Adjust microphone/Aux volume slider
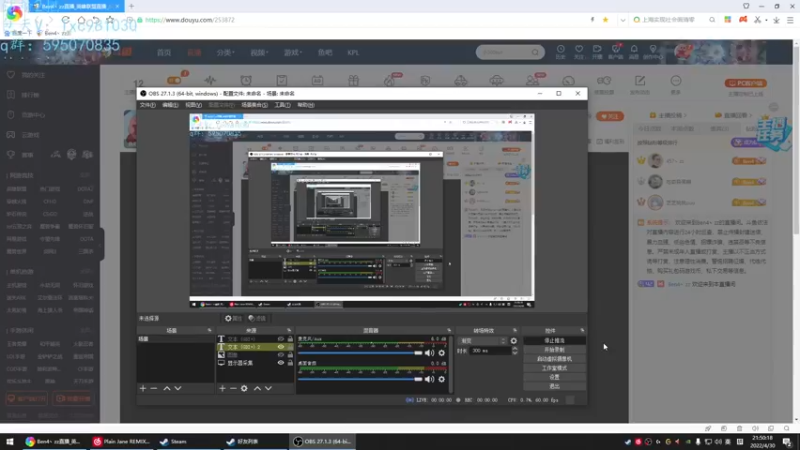 pyautogui.click(x=360, y=353)
